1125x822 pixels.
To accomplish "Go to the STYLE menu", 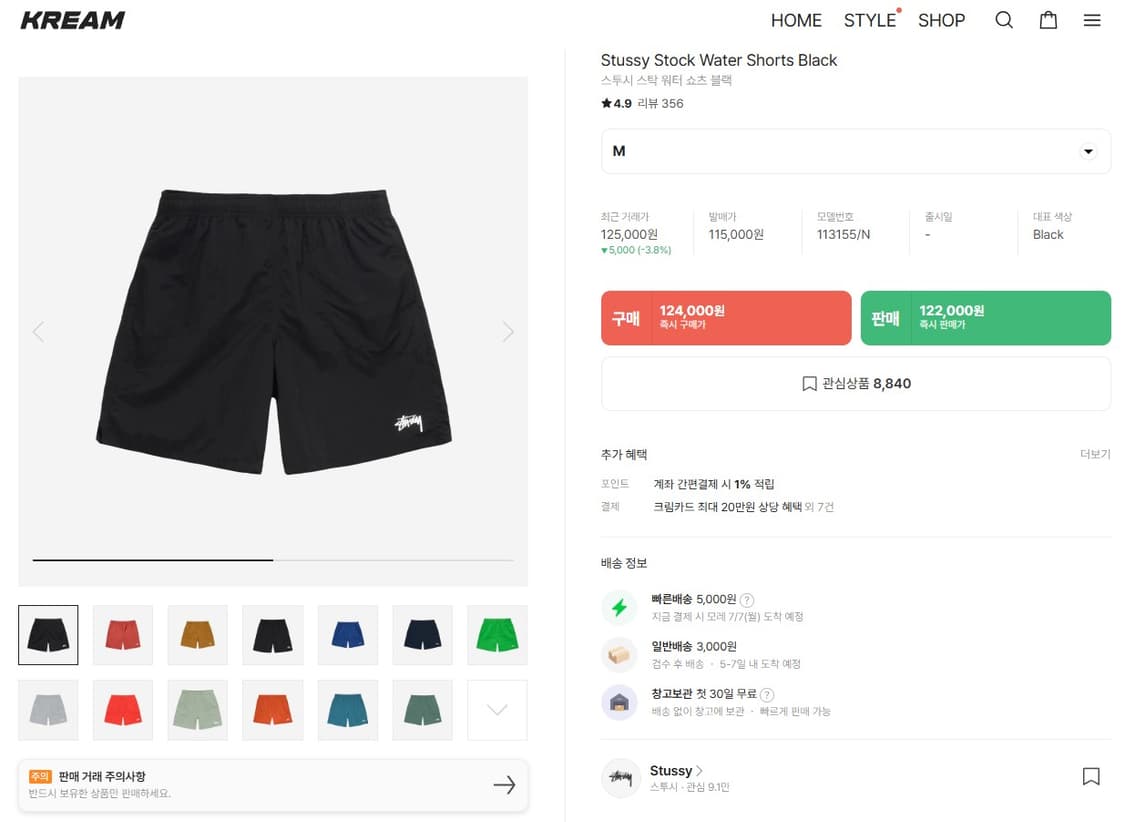I will click(870, 21).
